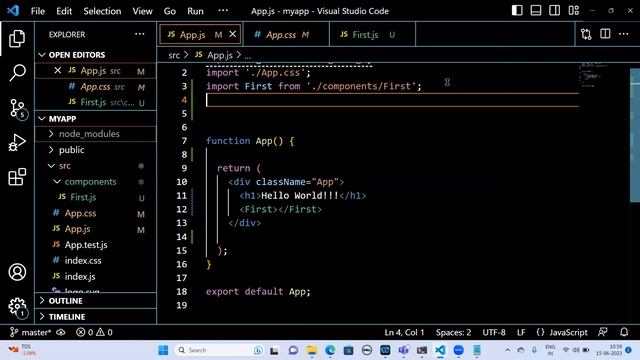640x360 pixels.
Task: Open the Extensions view
Action: [x=17, y=177]
